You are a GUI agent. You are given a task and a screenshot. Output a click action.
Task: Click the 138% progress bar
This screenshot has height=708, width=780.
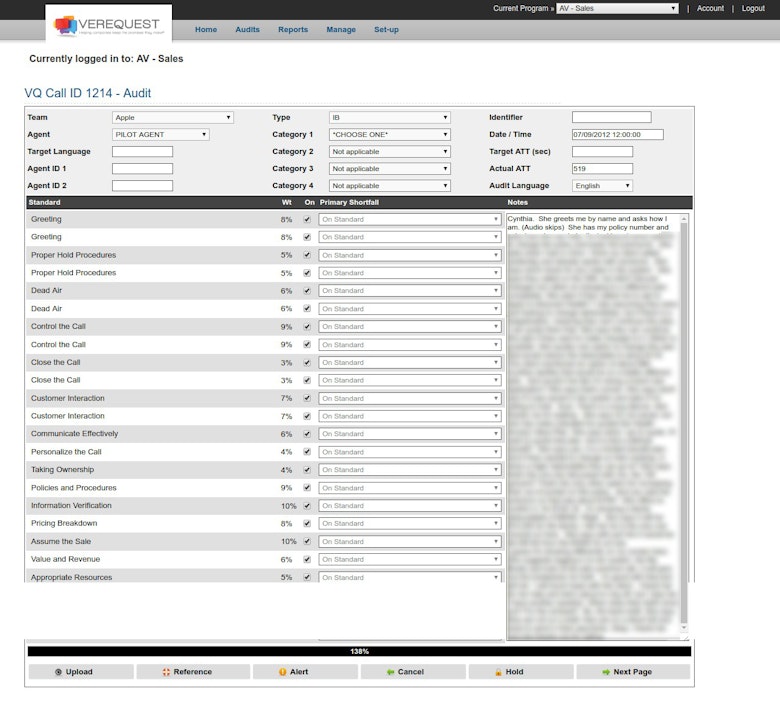pyautogui.click(x=359, y=651)
